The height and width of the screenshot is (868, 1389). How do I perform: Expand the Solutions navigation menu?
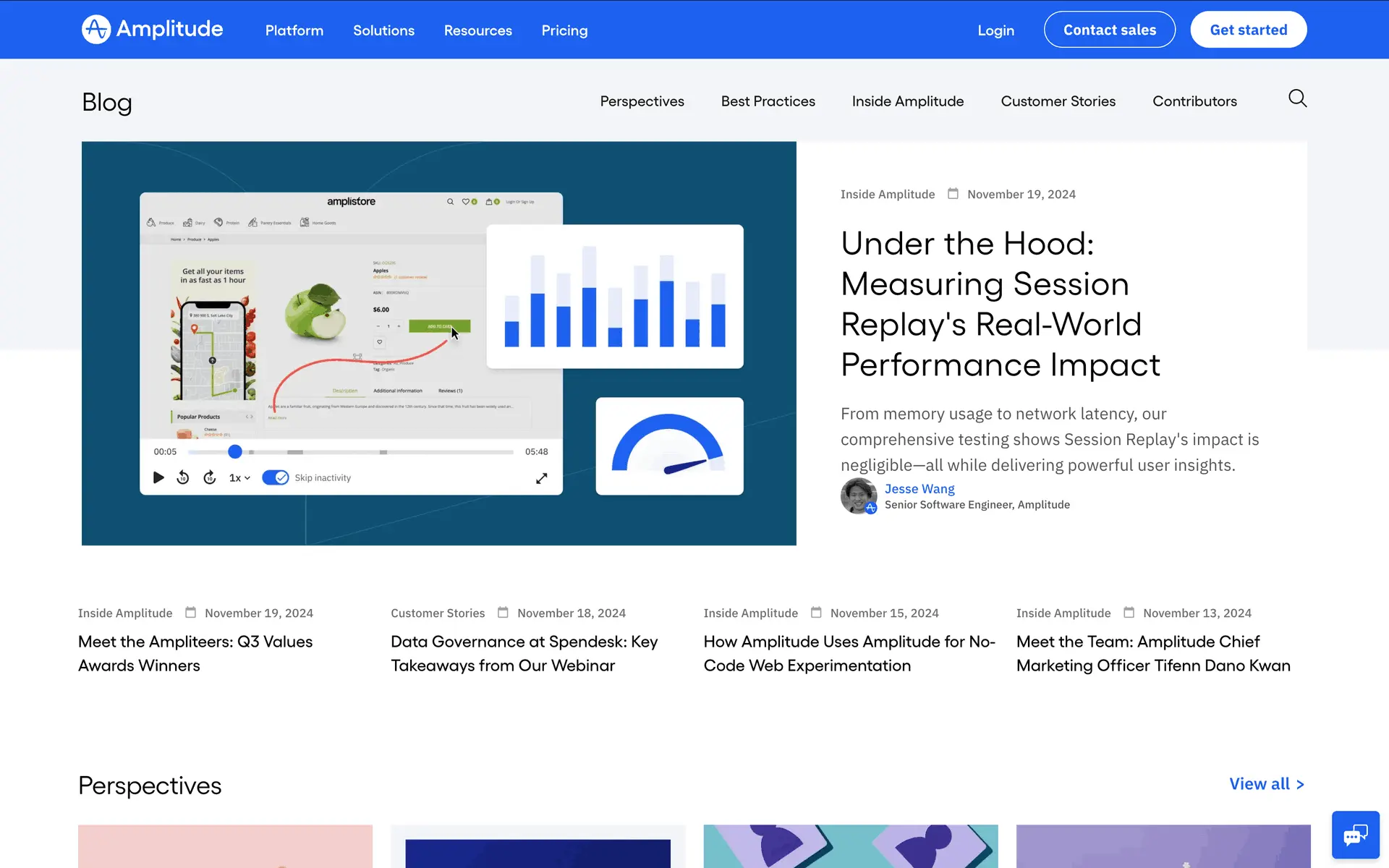coord(383,30)
